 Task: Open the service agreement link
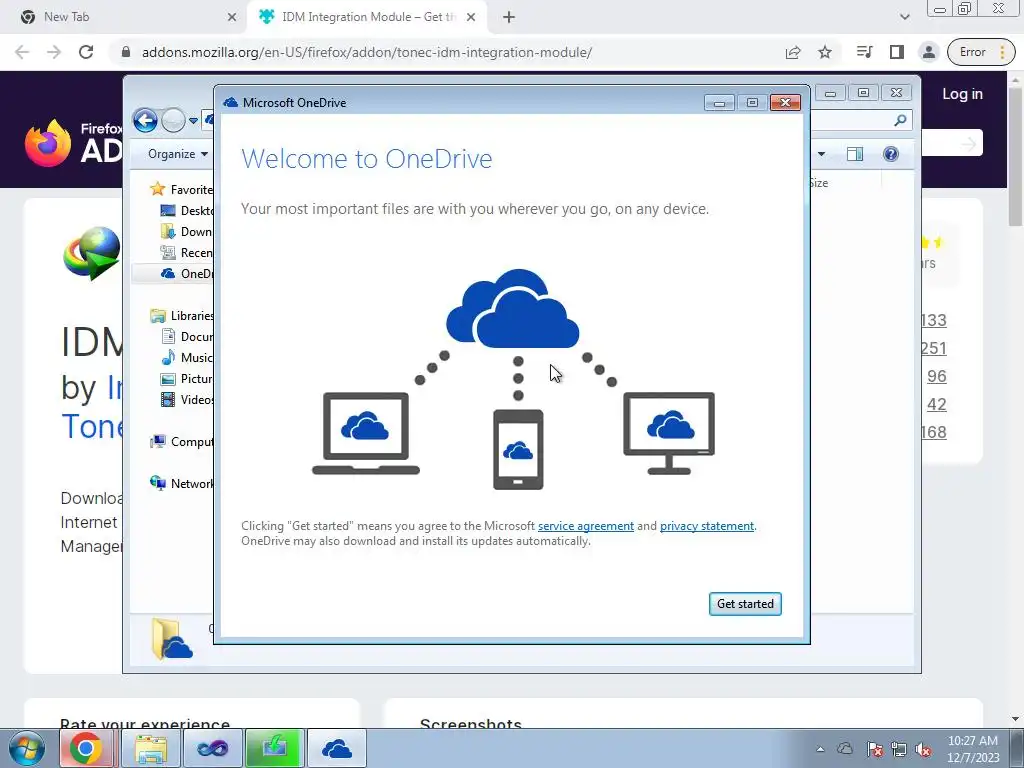point(586,526)
